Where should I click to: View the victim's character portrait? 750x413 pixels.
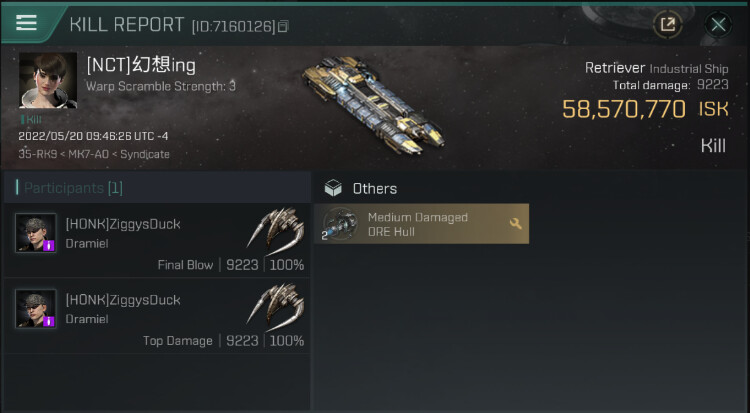coord(48,81)
